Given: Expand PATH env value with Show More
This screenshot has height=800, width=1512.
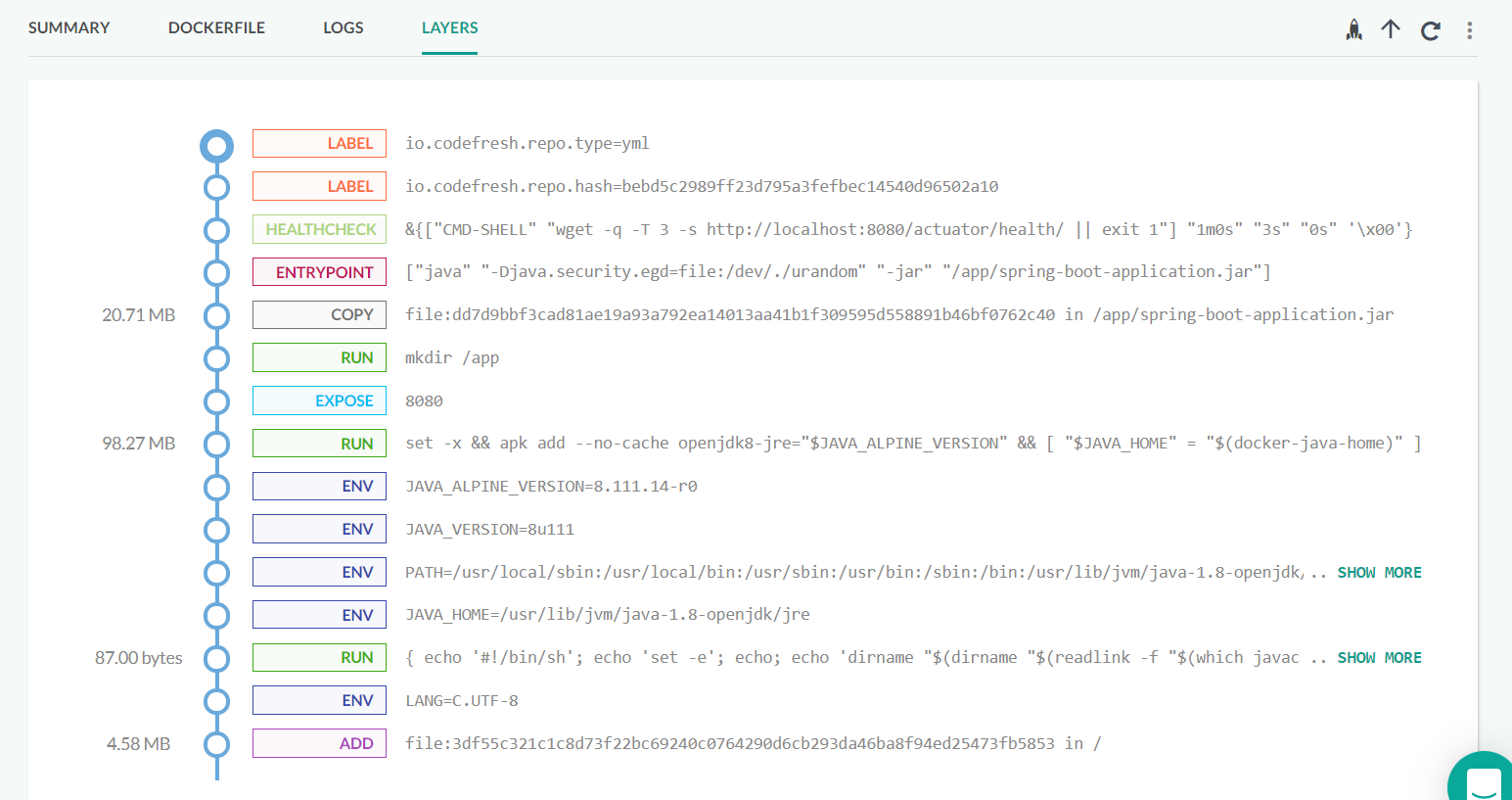Looking at the screenshot, I should coord(1379,573).
